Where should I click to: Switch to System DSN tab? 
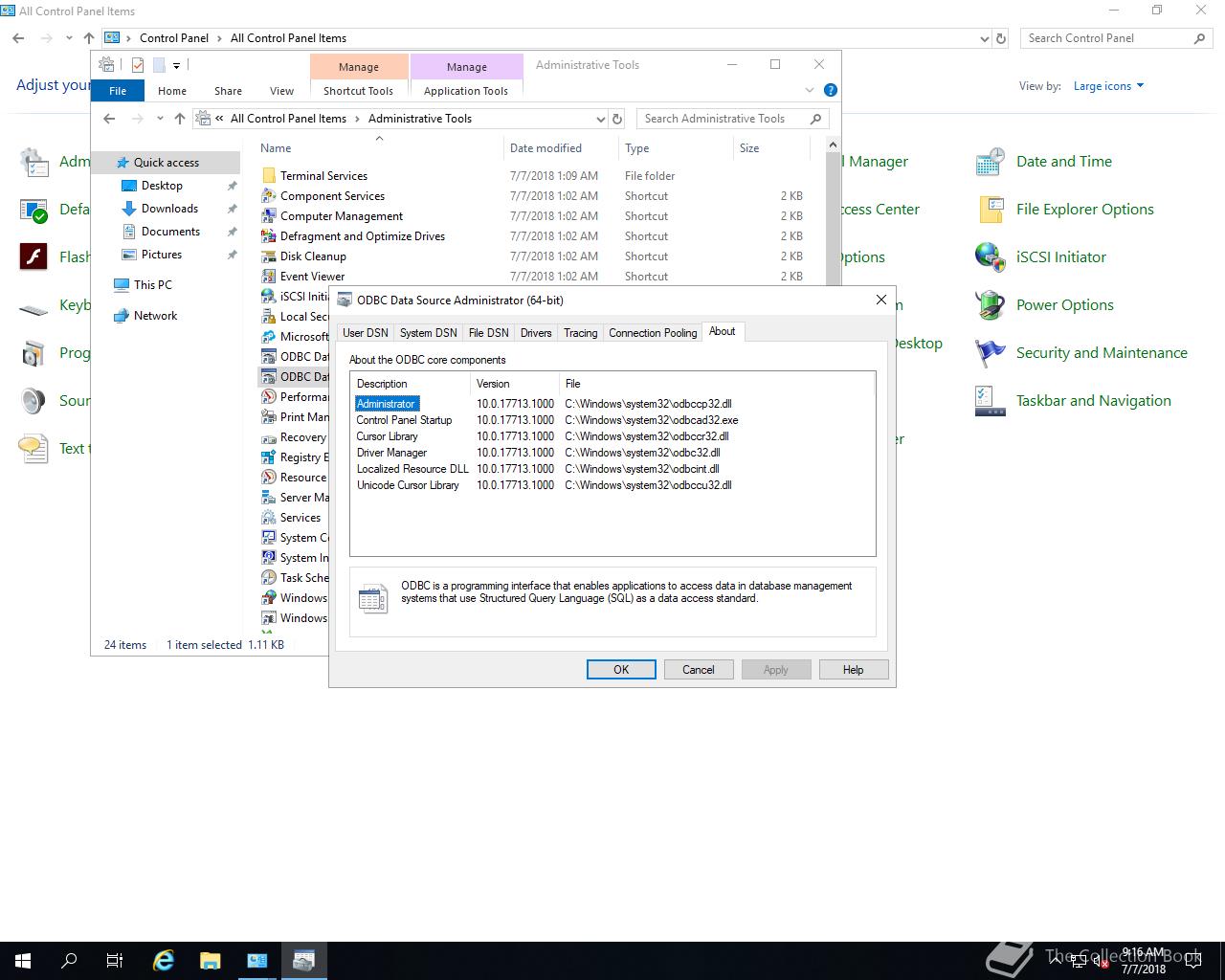428,333
